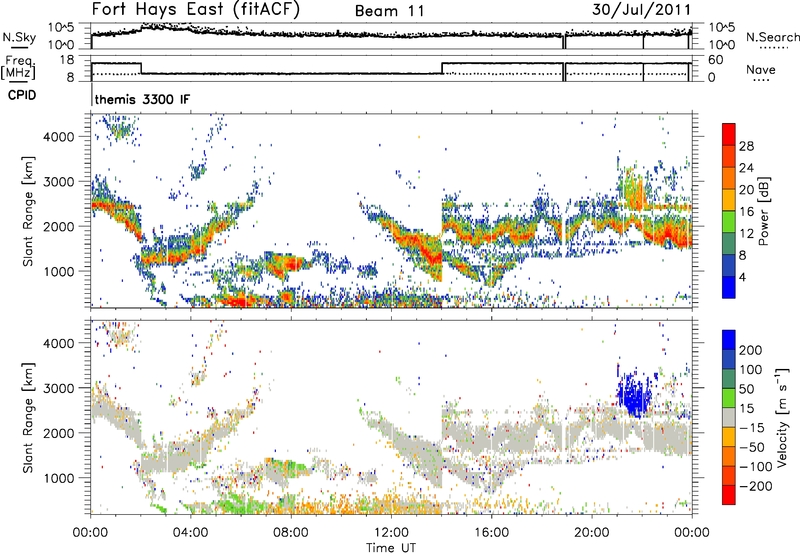The image size is (800, 554).
Task: Click the 'Slant Range [km]' label of the velocity panel
Action: 29,418
